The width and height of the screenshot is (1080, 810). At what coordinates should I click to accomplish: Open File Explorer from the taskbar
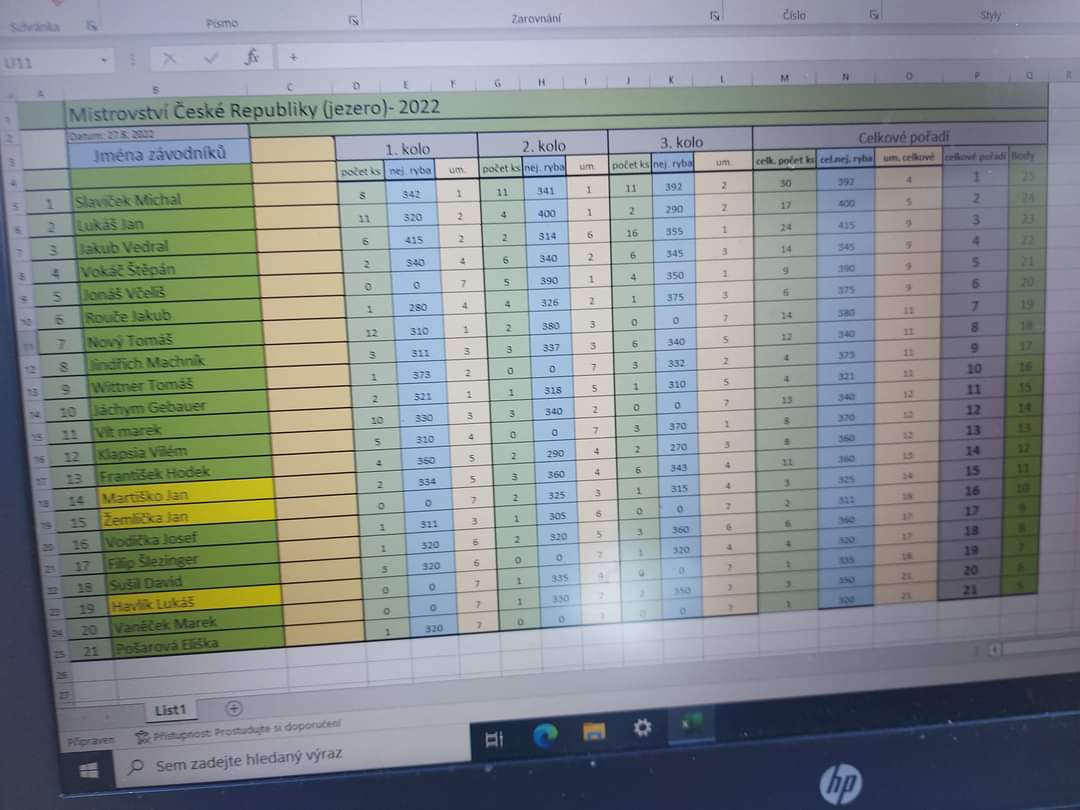[595, 732]
